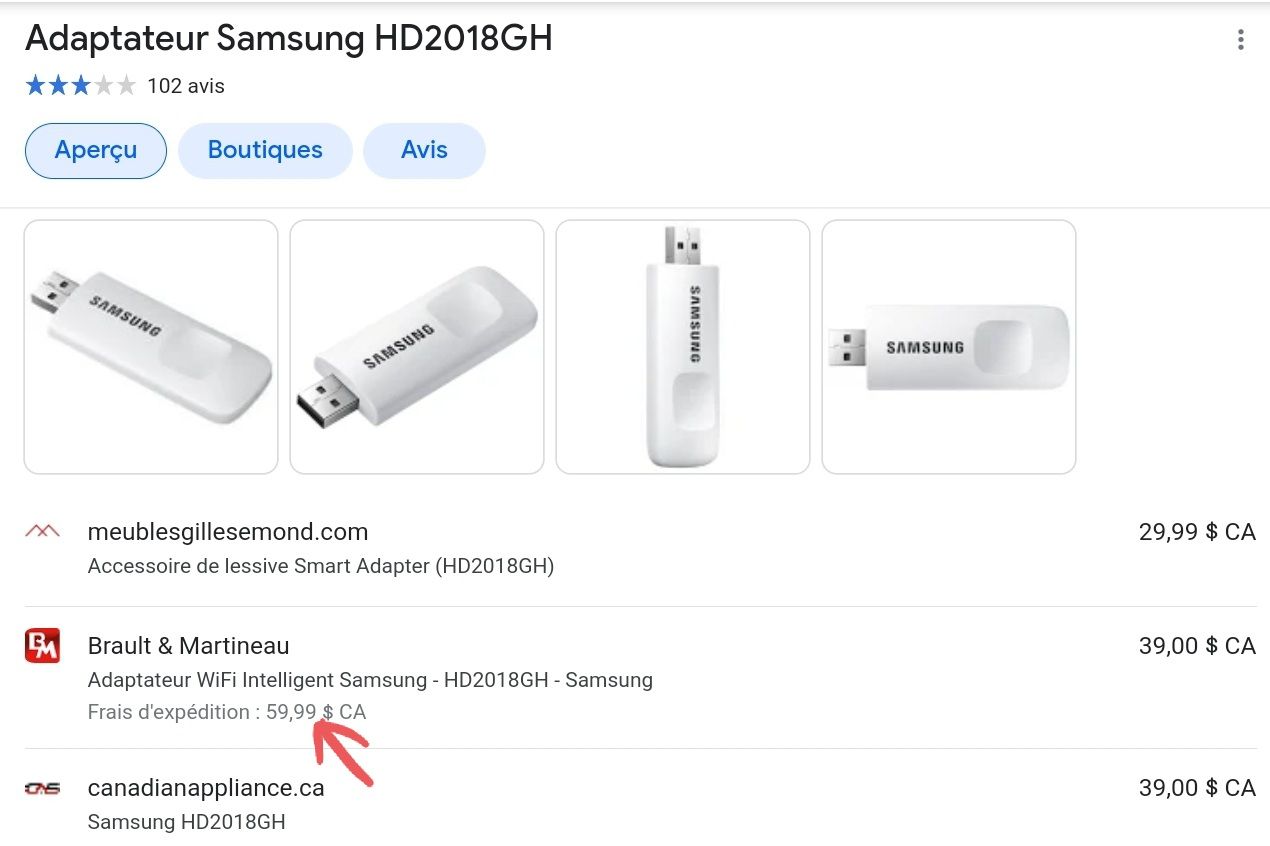The width and height of the screenshot is (1270, 846).
Task: Click the canadianappliance.ca store logo icon
Action: (x=42, y=788)
